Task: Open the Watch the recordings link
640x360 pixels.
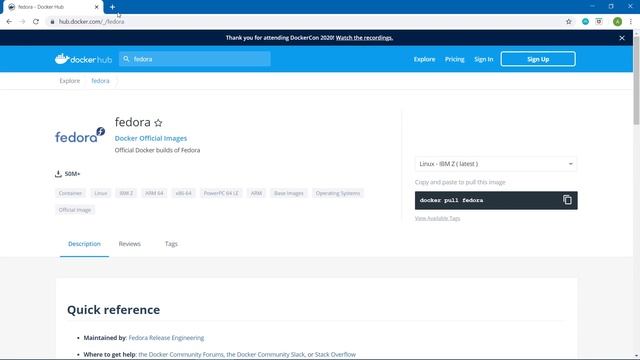Action: (364, 38)
